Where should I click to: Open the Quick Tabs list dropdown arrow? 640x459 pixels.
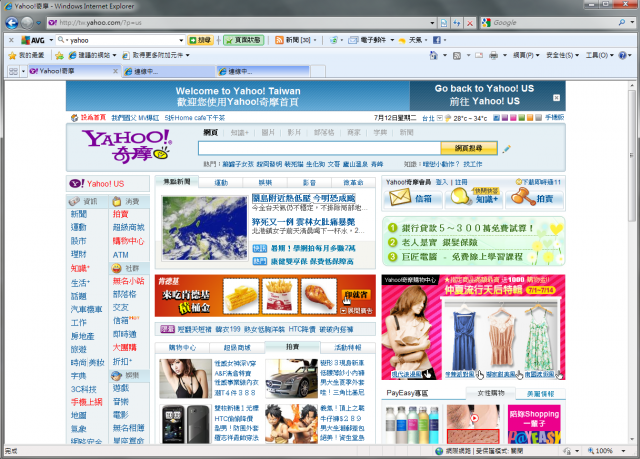(x=23, y=71)
